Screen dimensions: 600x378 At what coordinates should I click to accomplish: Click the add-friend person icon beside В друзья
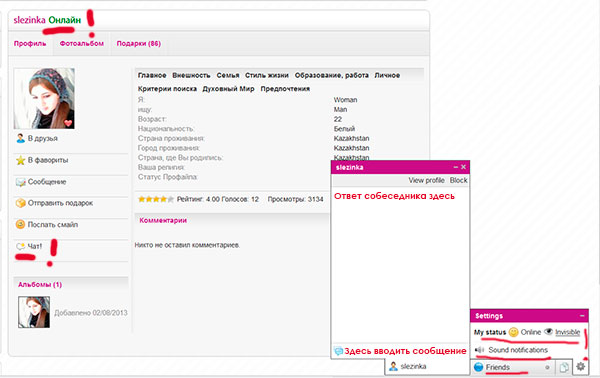[20, 138]
